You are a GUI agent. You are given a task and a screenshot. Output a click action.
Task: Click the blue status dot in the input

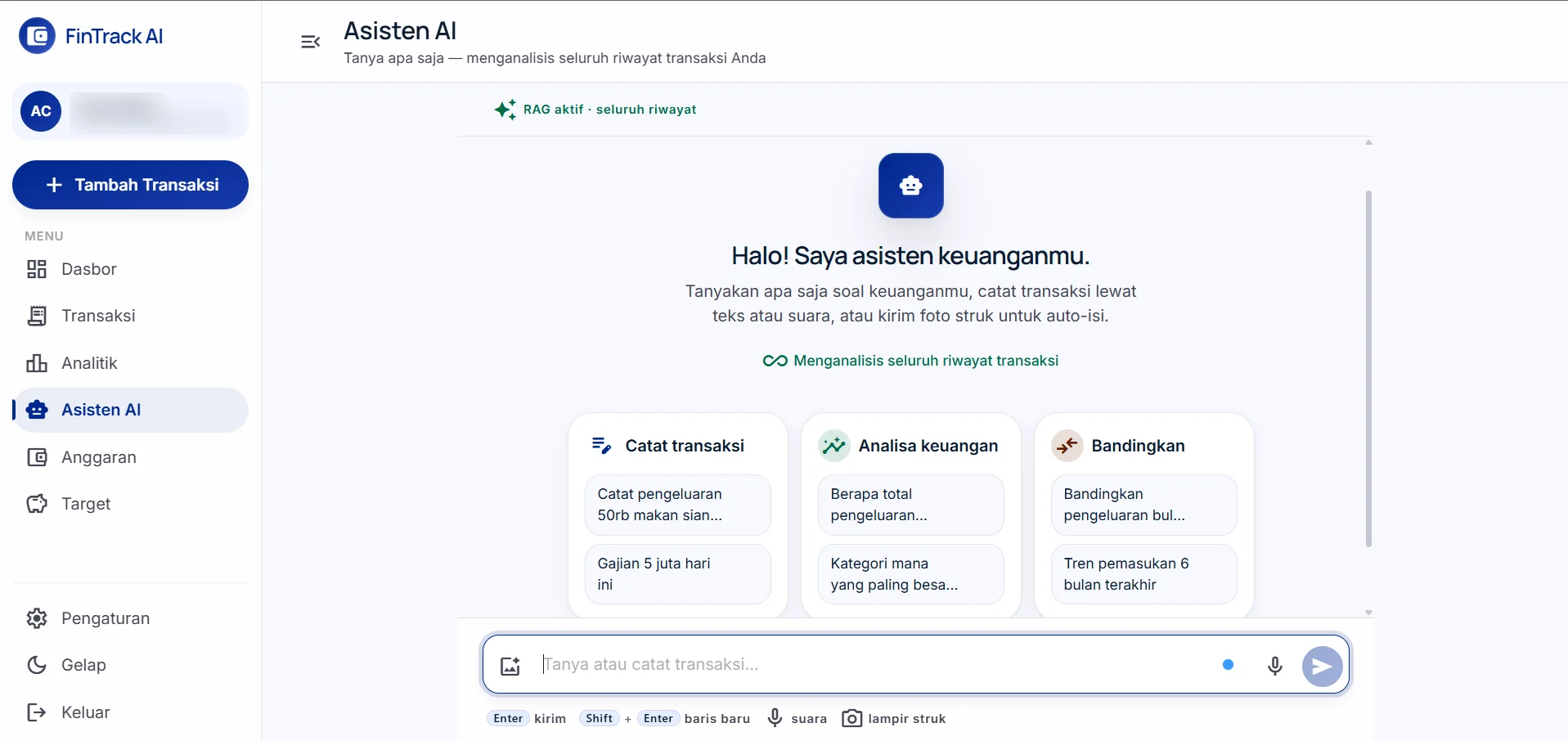(1228, 665)
